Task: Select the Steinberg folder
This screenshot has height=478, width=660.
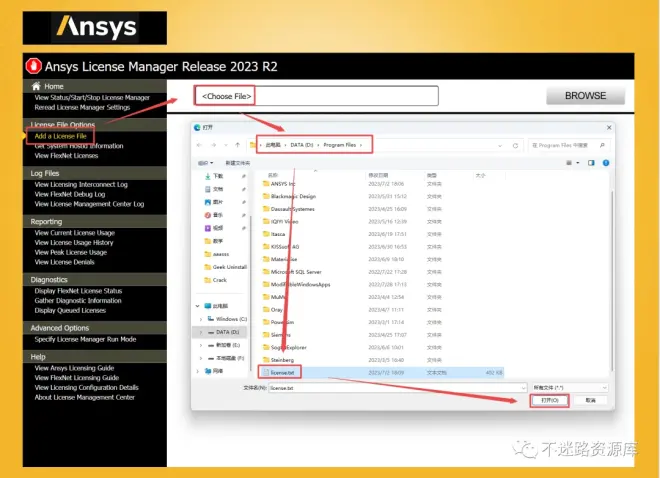Action: 278,360
